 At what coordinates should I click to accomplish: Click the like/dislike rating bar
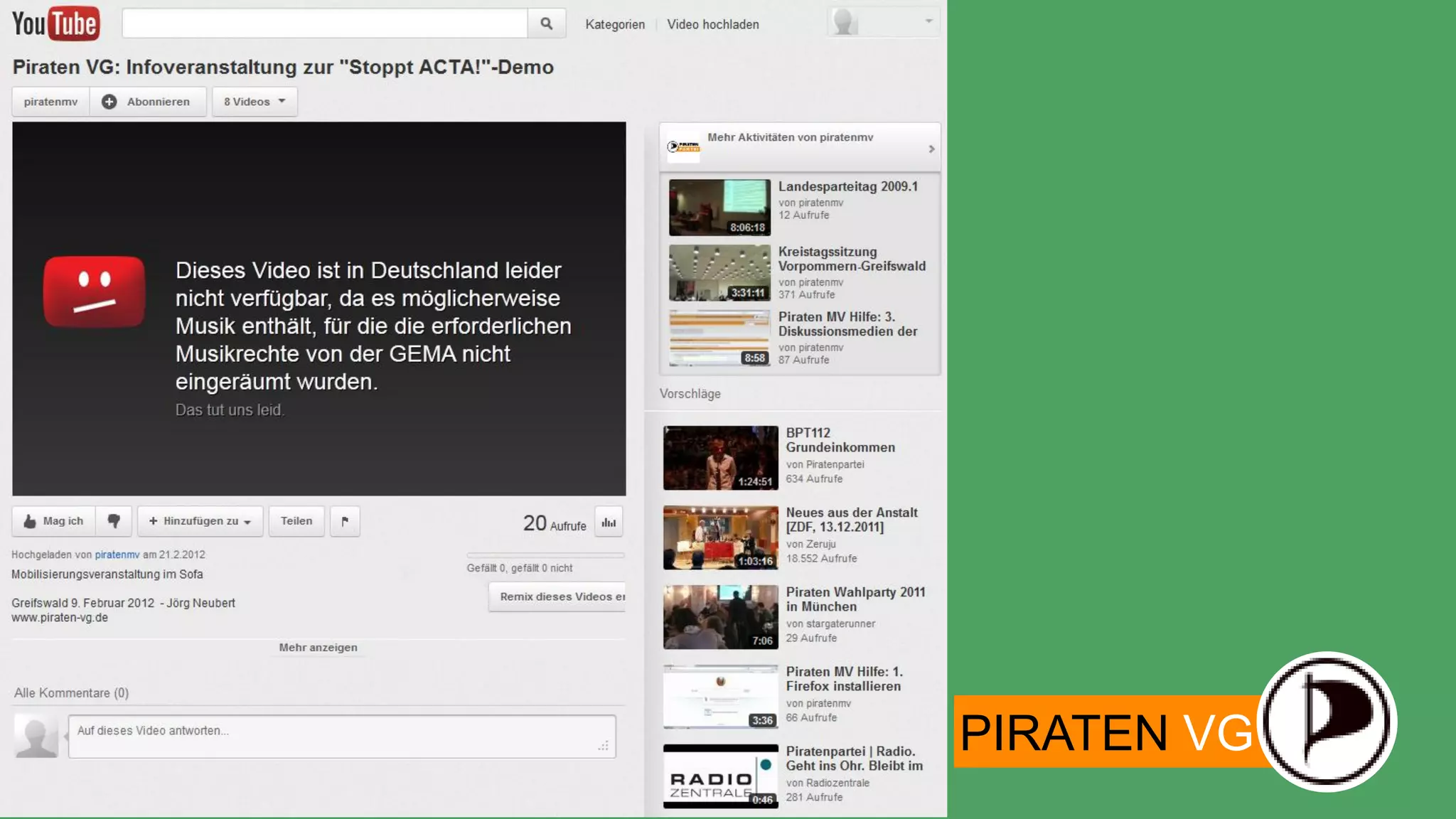545,555
